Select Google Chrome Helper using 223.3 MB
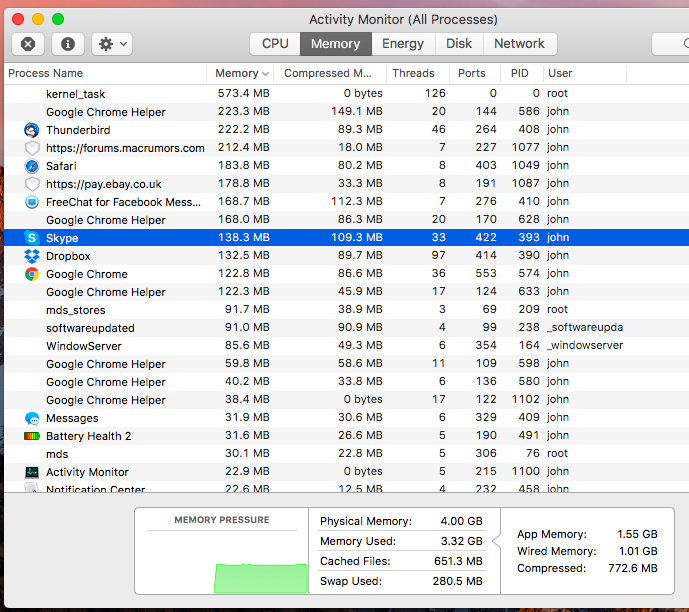The width and height of the screenshot is (689, 612). (346, 112)
